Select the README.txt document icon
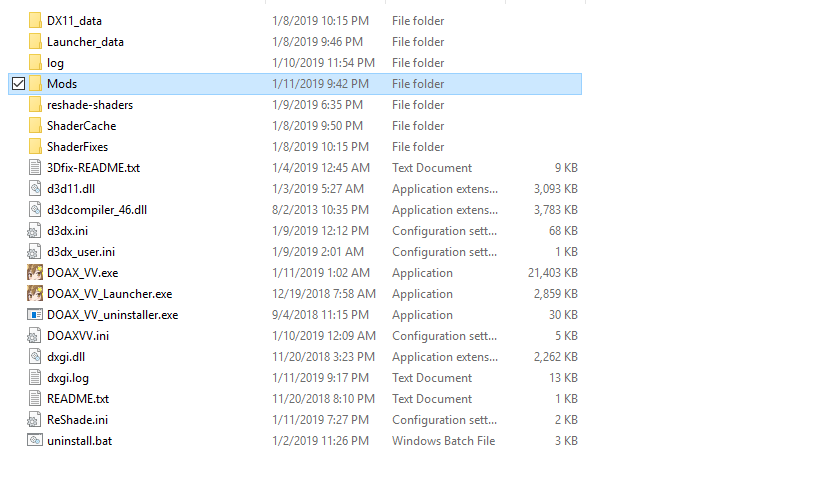The width and height of the screenshot is (817, 479). pos(35,399)
